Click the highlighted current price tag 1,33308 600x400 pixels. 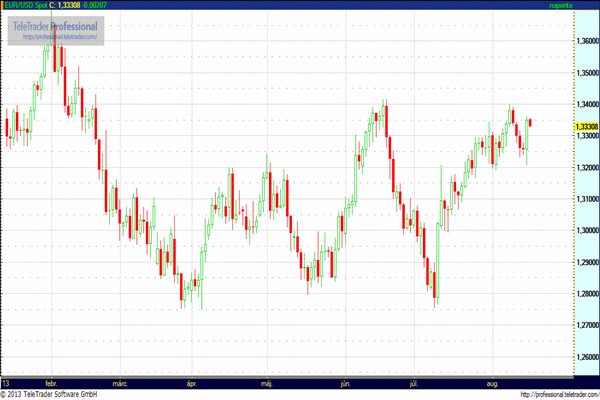tap(586, 127)
